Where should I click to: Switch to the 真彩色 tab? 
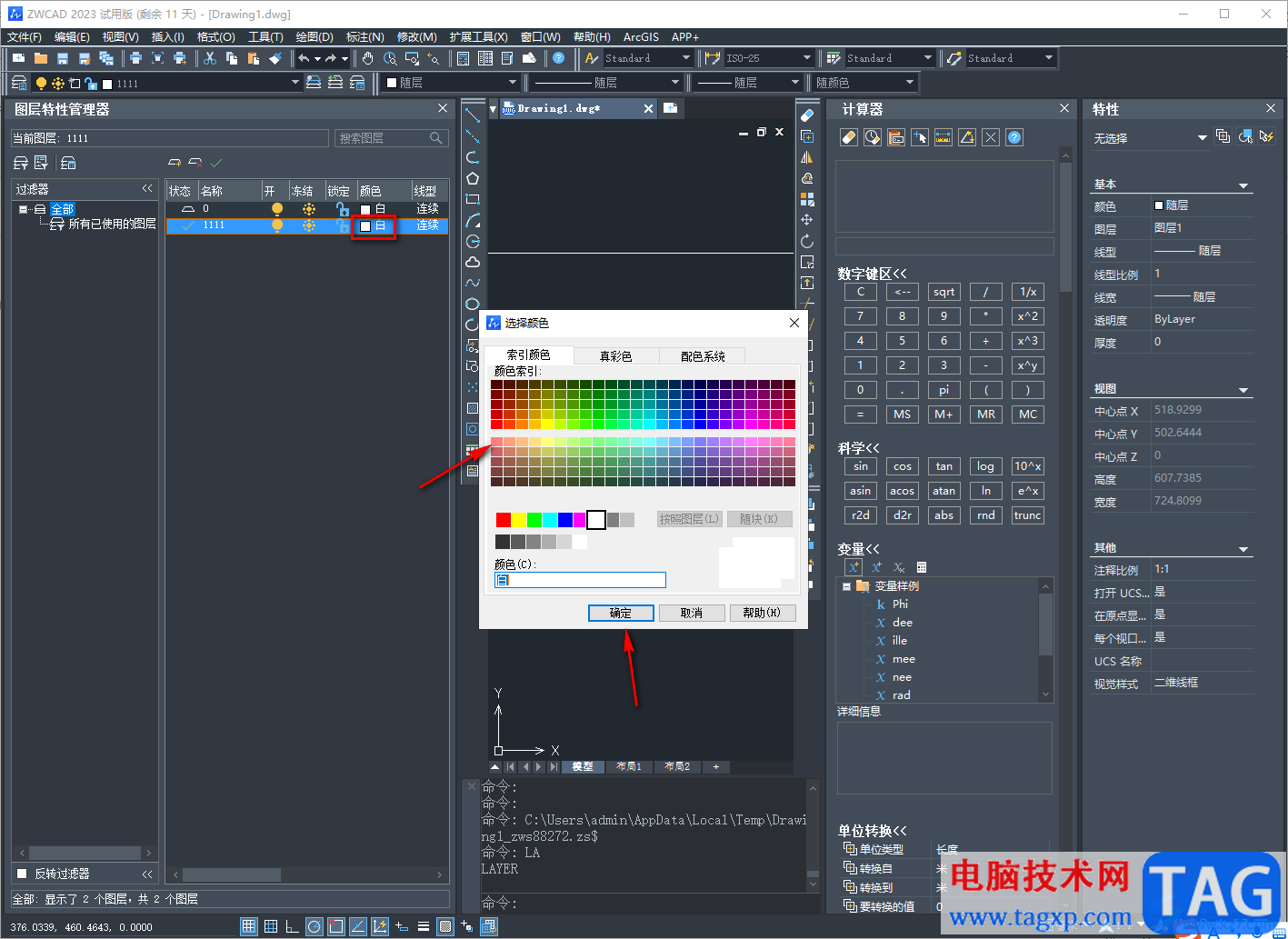coord(615,355)
